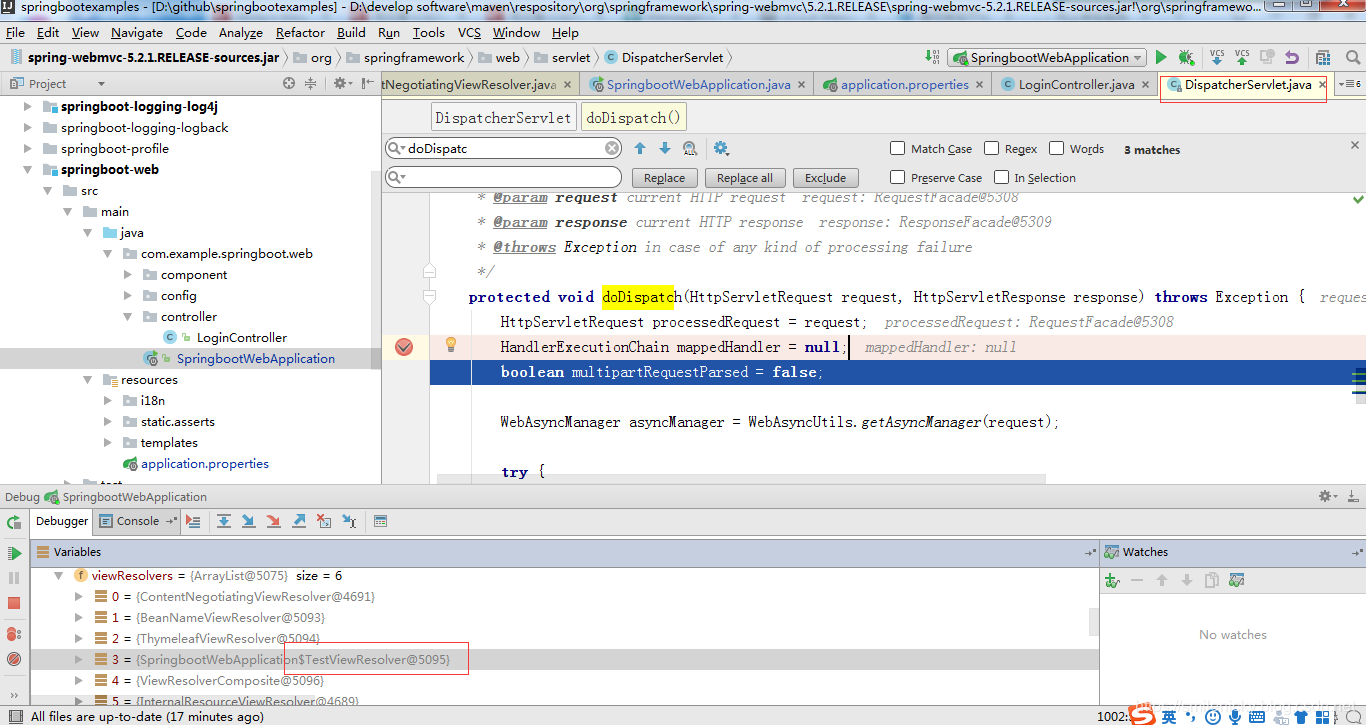1366x725 pixels.
Task: Tick the Regex checkbox
Action: [x=992, y=149]
